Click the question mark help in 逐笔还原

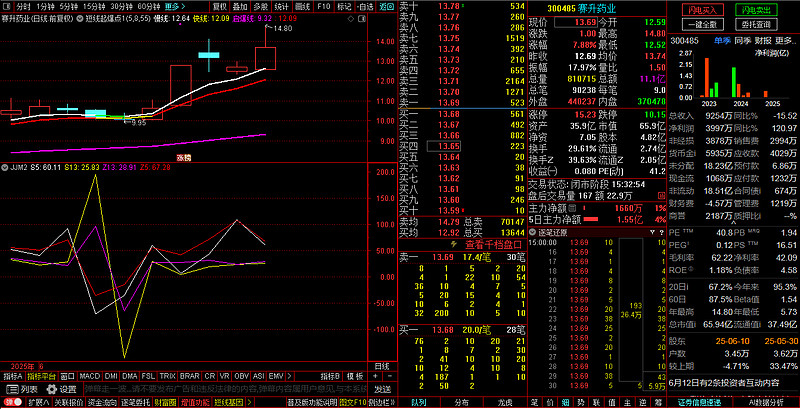[x=661, y=233]
